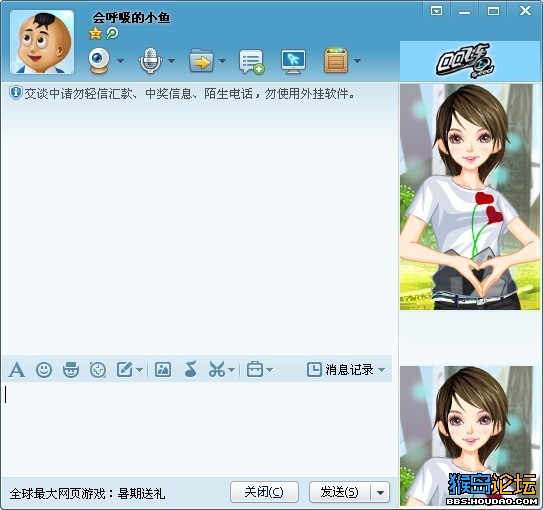Start voice chat with microphone icon

pyautogui.click(x=150, y=61)
